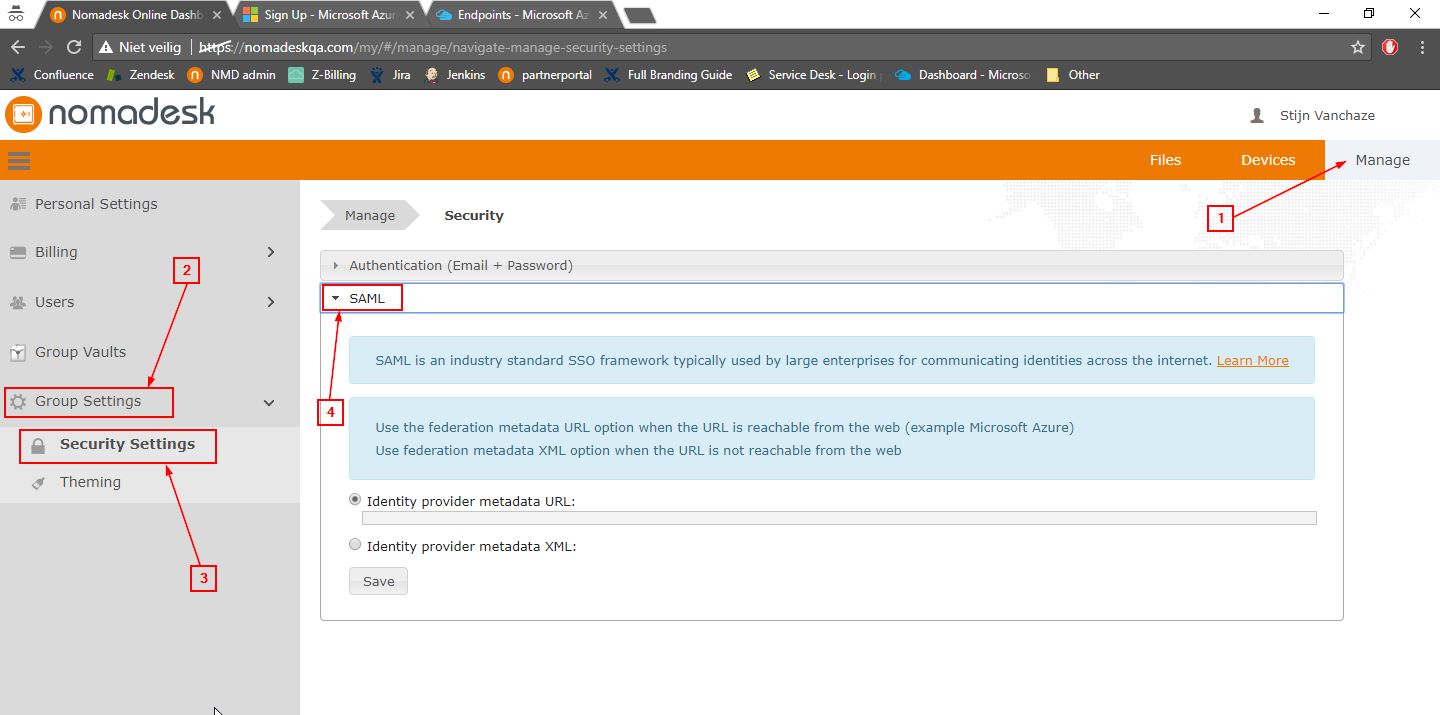This screenshot has width=1440, height=715.
Task: Open the hamburger menu icon
Action: [x=19, y=160]
